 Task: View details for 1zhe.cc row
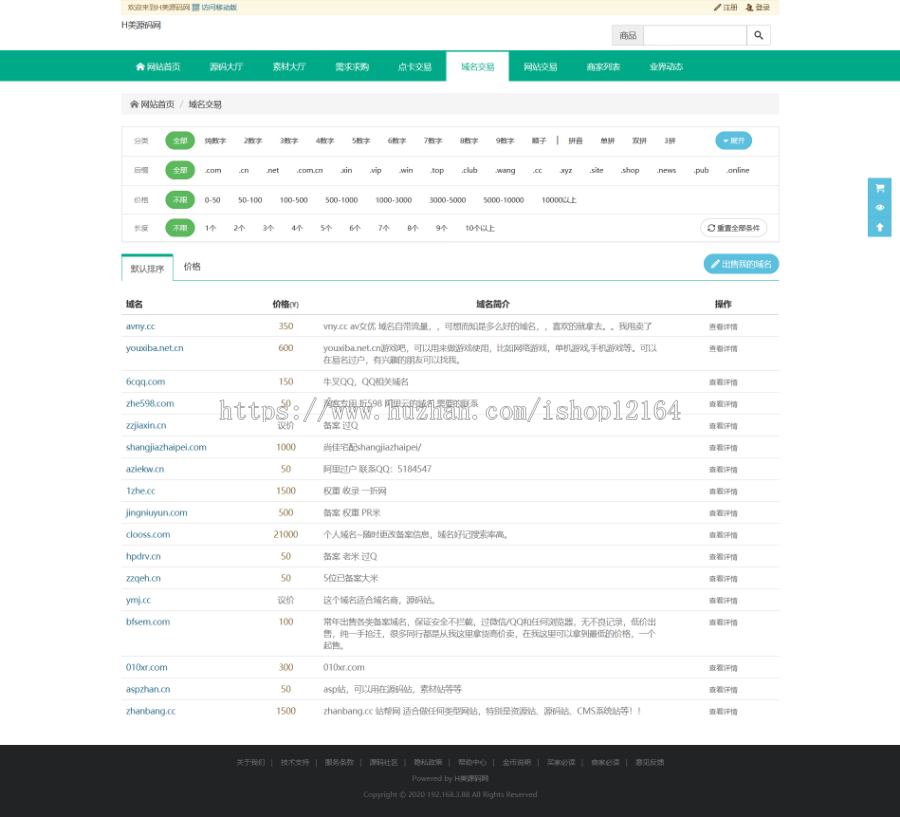click(723, 491)
